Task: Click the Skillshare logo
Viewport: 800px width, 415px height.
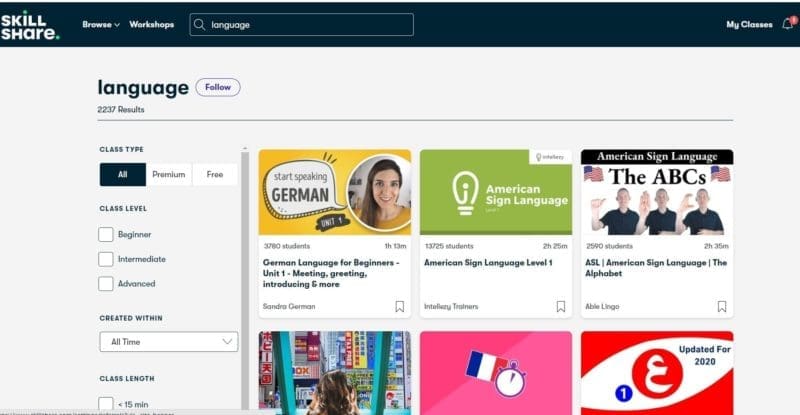Action: click(x=30, y=26)
